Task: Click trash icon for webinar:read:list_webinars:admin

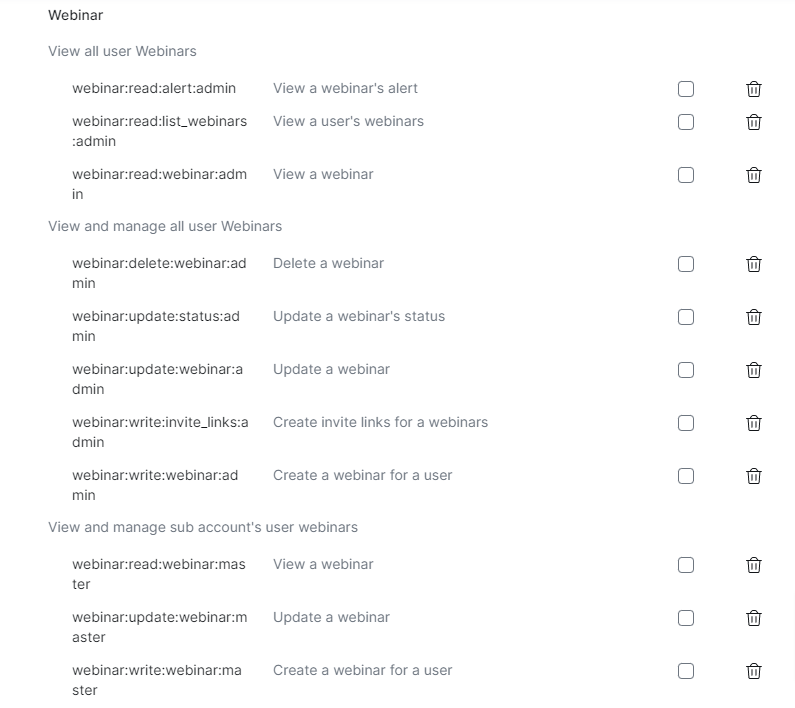Action: click(x=754, y=122)
